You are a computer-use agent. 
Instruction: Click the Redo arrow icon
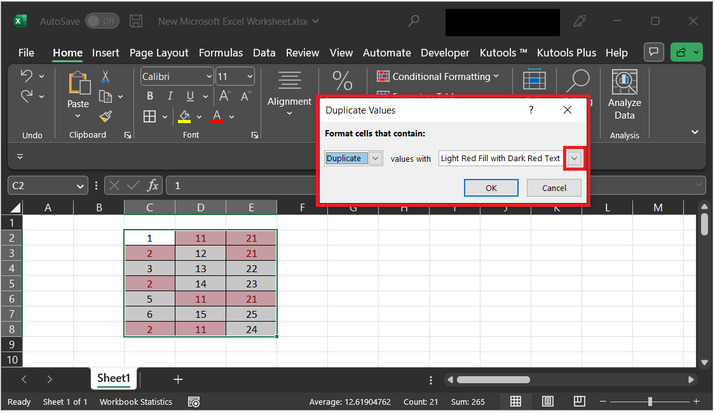point(27,96)
